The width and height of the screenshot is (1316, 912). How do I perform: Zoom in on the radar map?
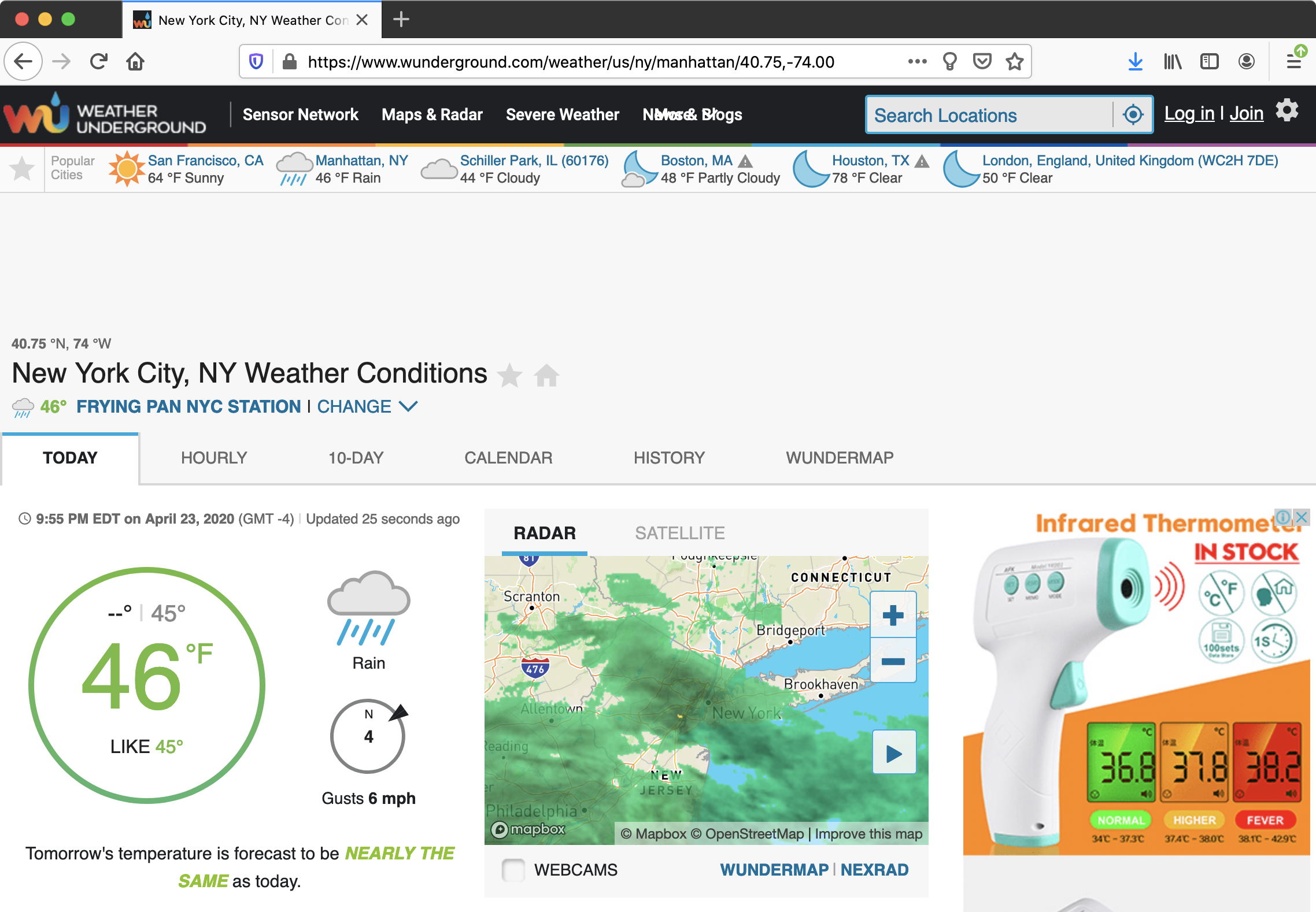coord(893,615)
